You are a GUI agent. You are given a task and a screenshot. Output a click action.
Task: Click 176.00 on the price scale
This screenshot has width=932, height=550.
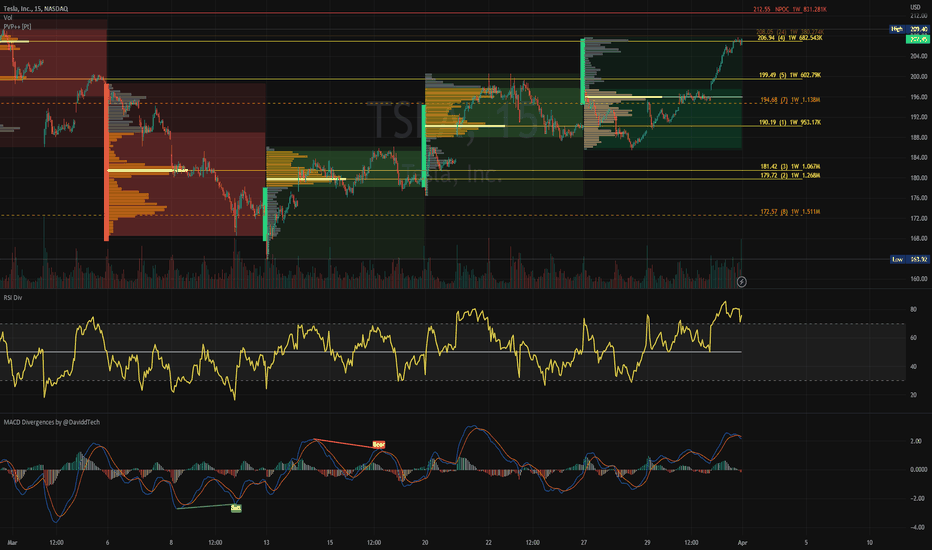point(918,198)
